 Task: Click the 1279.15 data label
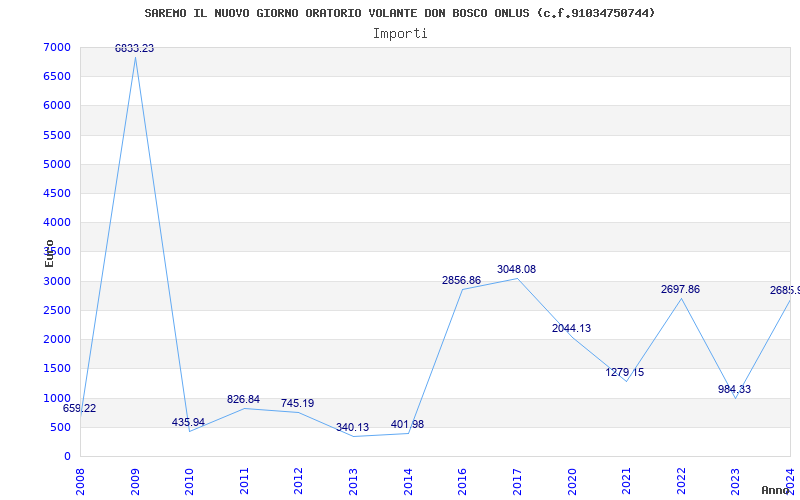tap(624, 372)
